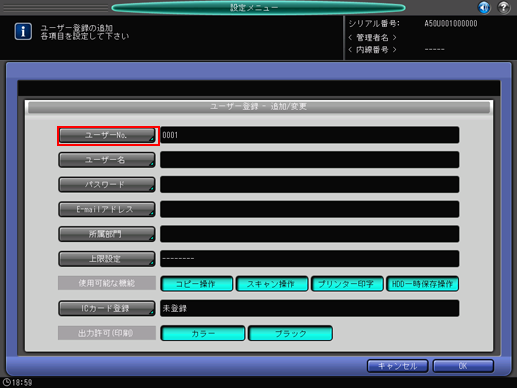Click the user number field showing 0001
The width and height of the screenshot is (517, 388).
click(310, 135)
